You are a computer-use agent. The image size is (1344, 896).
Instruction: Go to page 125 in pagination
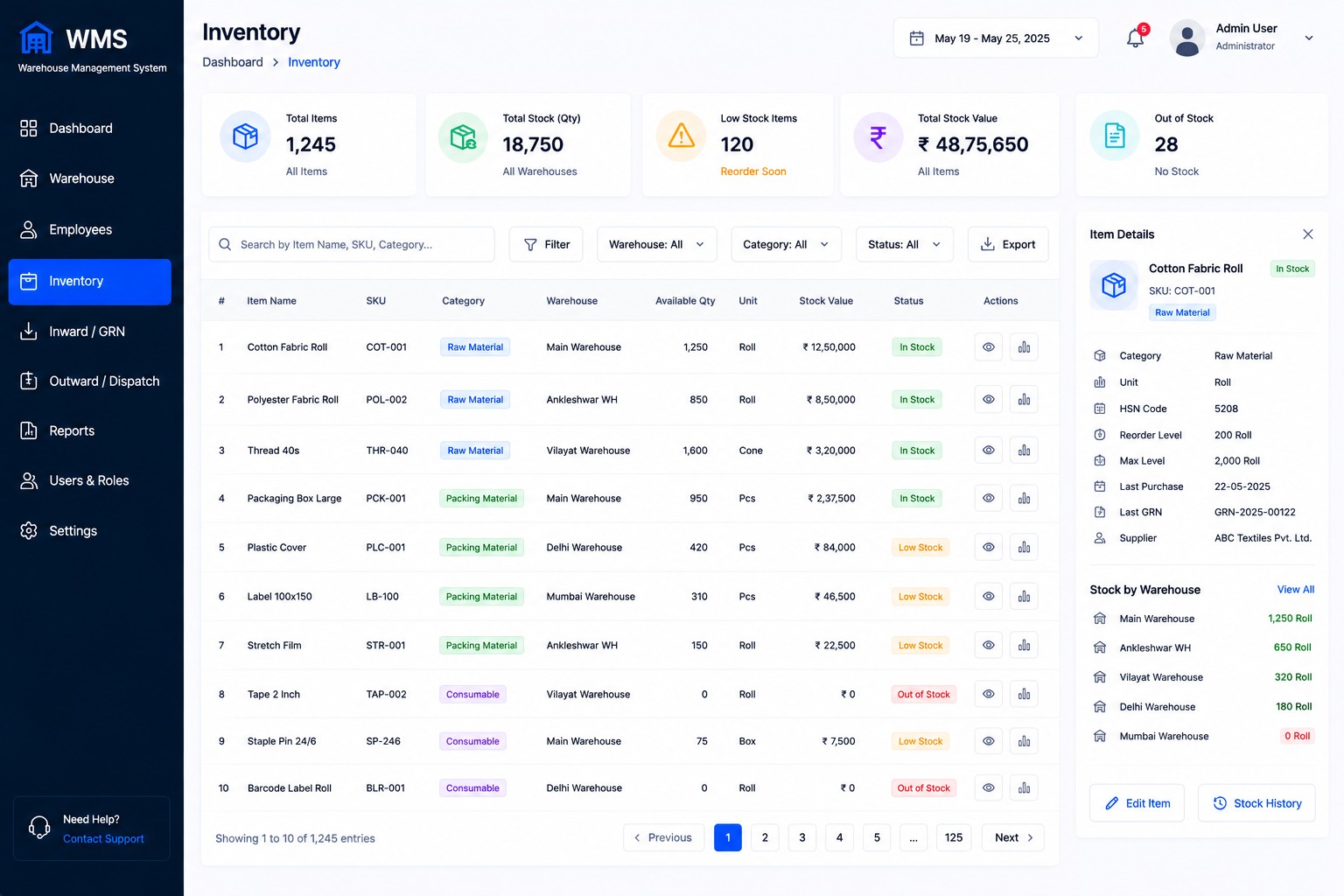click(954, 838)
